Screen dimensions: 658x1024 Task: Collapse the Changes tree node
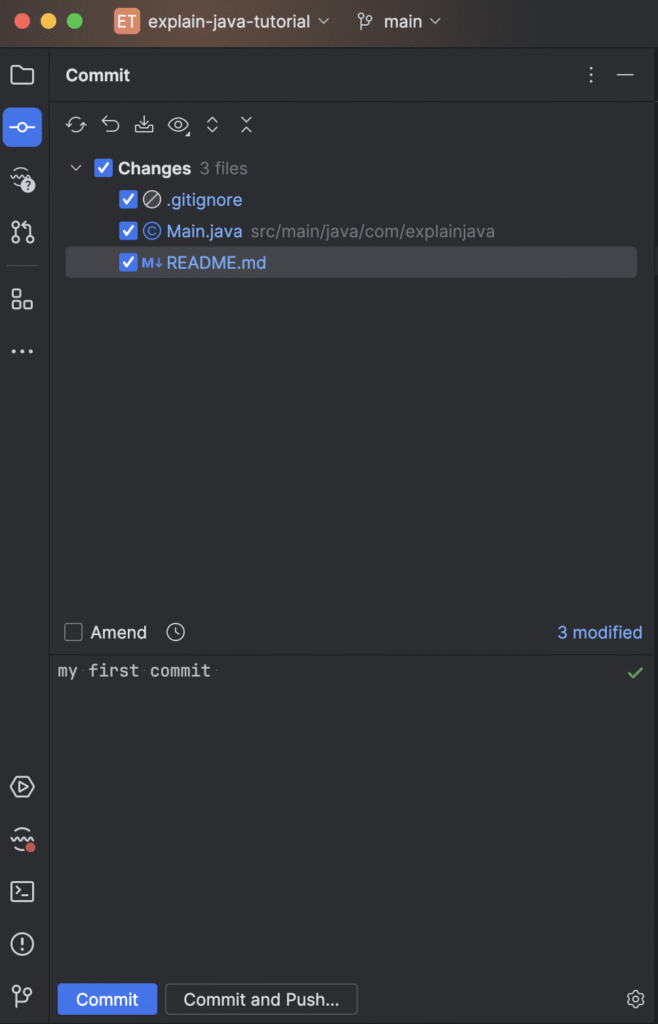click(x=76, y=168)
